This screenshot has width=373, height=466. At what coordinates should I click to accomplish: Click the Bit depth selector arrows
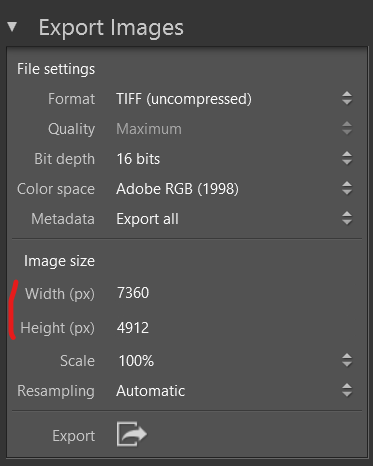pyautogui.click(x=347, y=158)
